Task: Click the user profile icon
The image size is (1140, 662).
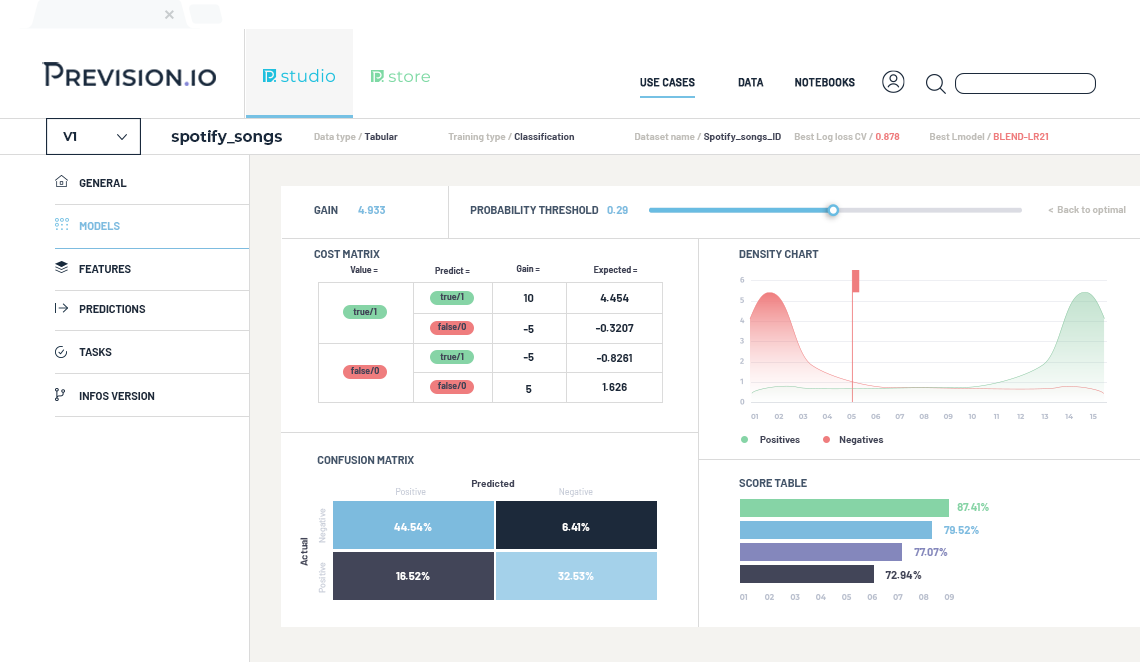Action: coord(893,82)
